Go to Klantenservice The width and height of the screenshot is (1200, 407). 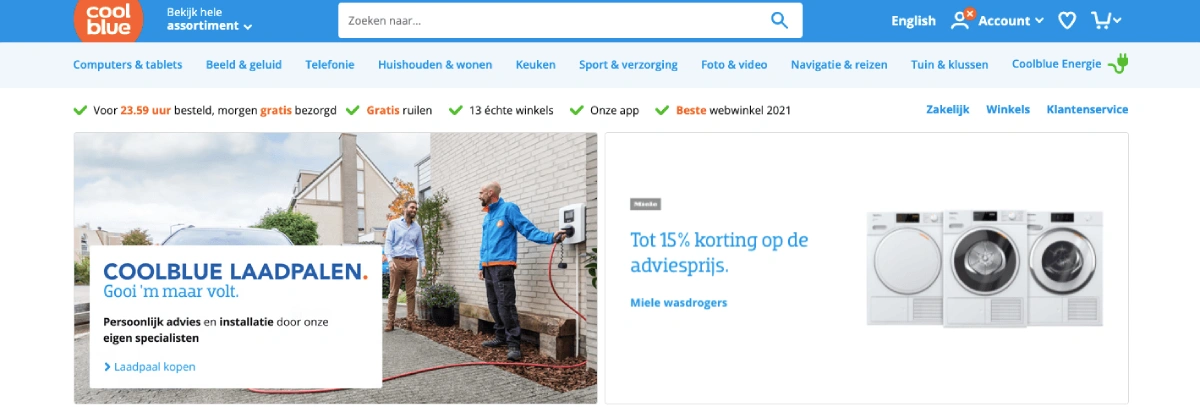coord(1088,110)
